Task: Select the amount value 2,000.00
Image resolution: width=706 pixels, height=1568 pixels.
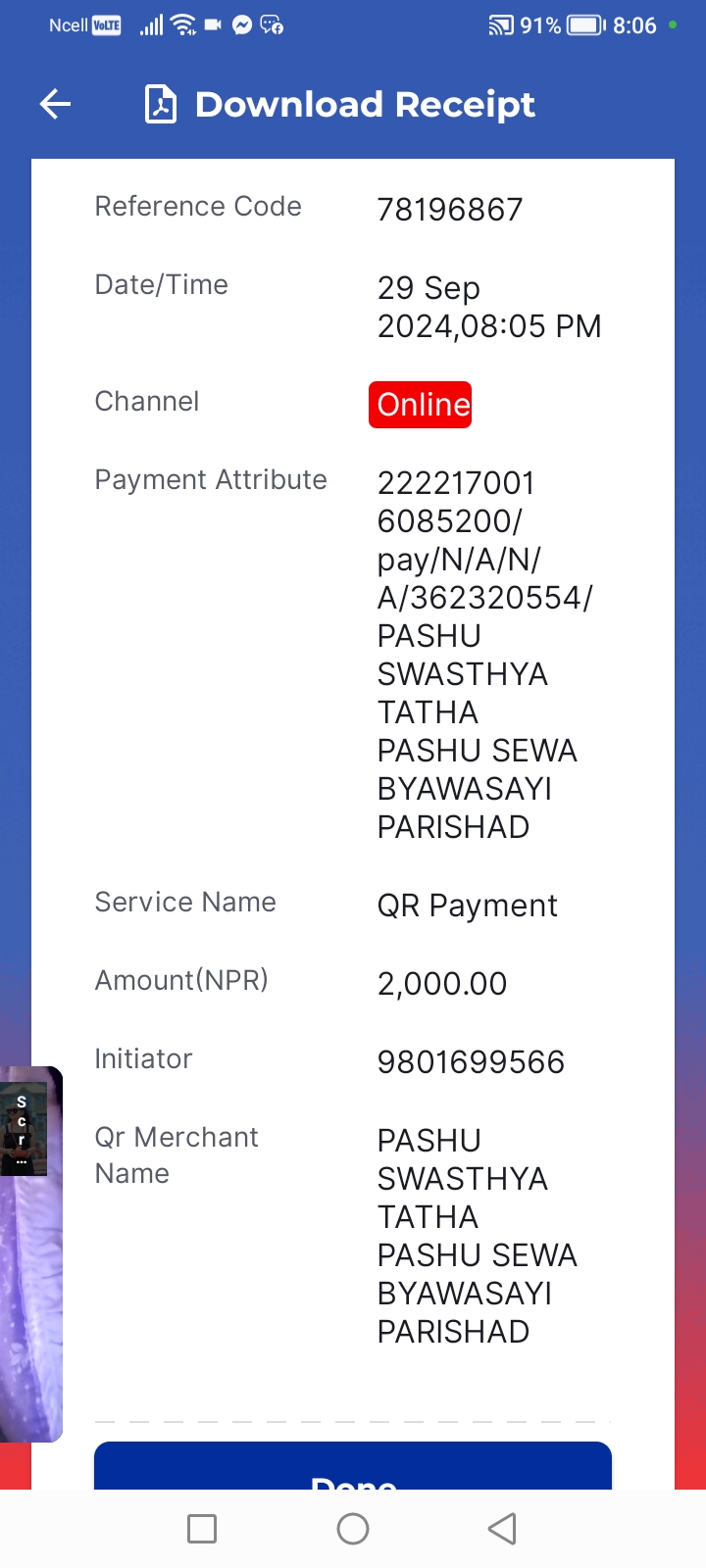Action: pos(442,984)
